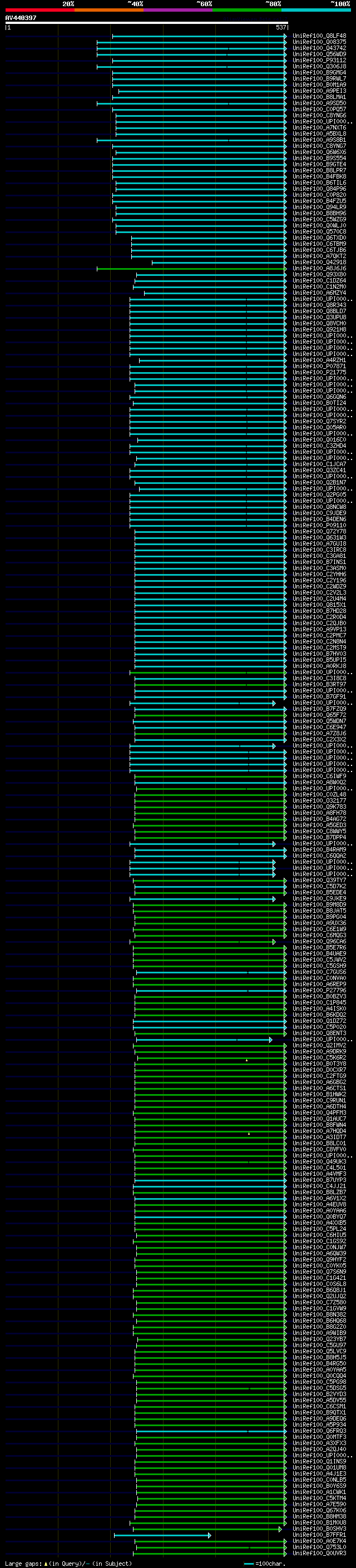Select hit label UniRef100_P07871

319,367
